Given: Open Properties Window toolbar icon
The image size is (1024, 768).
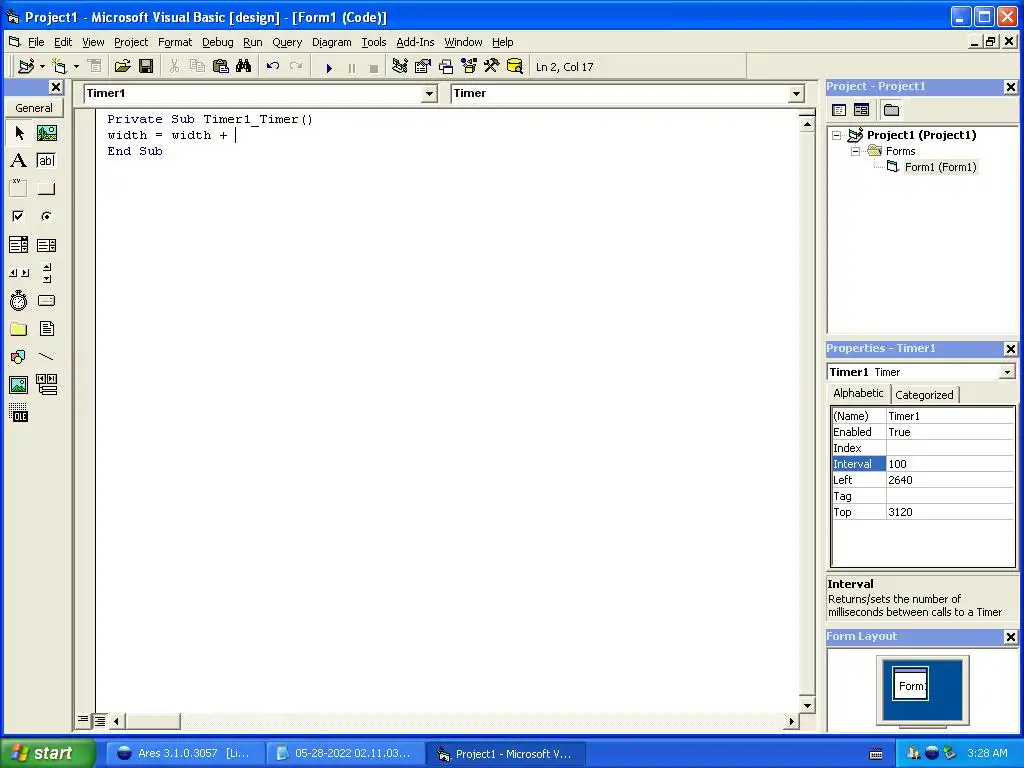Looking at the screenshot, I should [423, 66].
